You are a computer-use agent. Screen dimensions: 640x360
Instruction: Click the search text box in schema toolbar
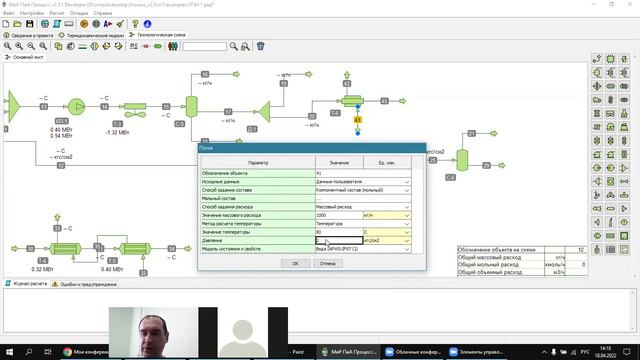(x=204, y=47)
